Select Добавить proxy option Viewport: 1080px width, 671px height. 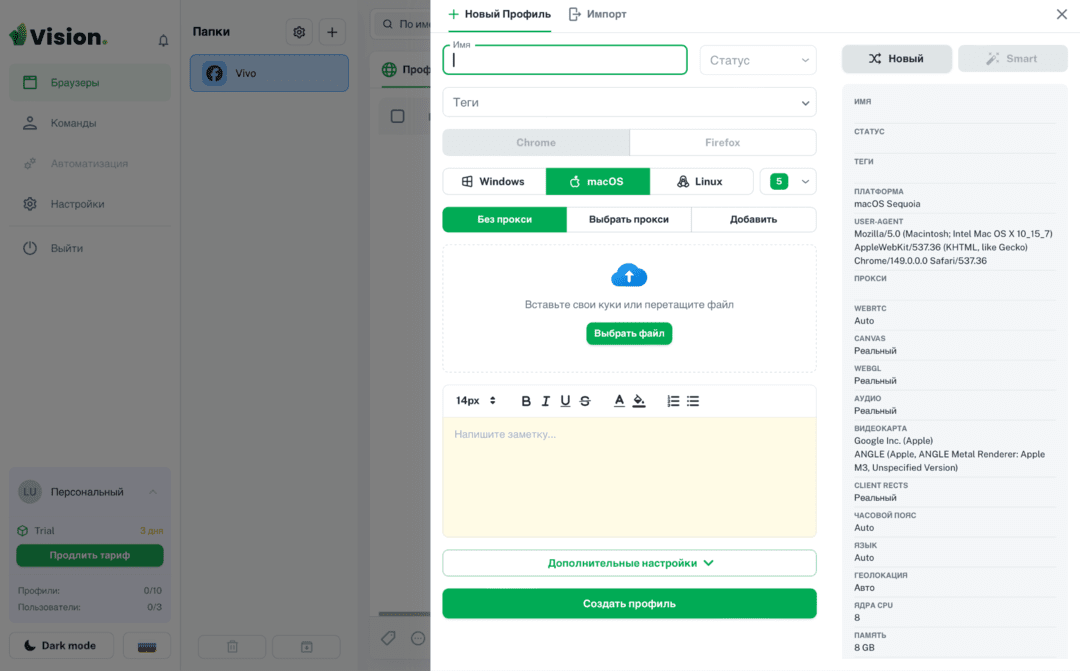754,220
